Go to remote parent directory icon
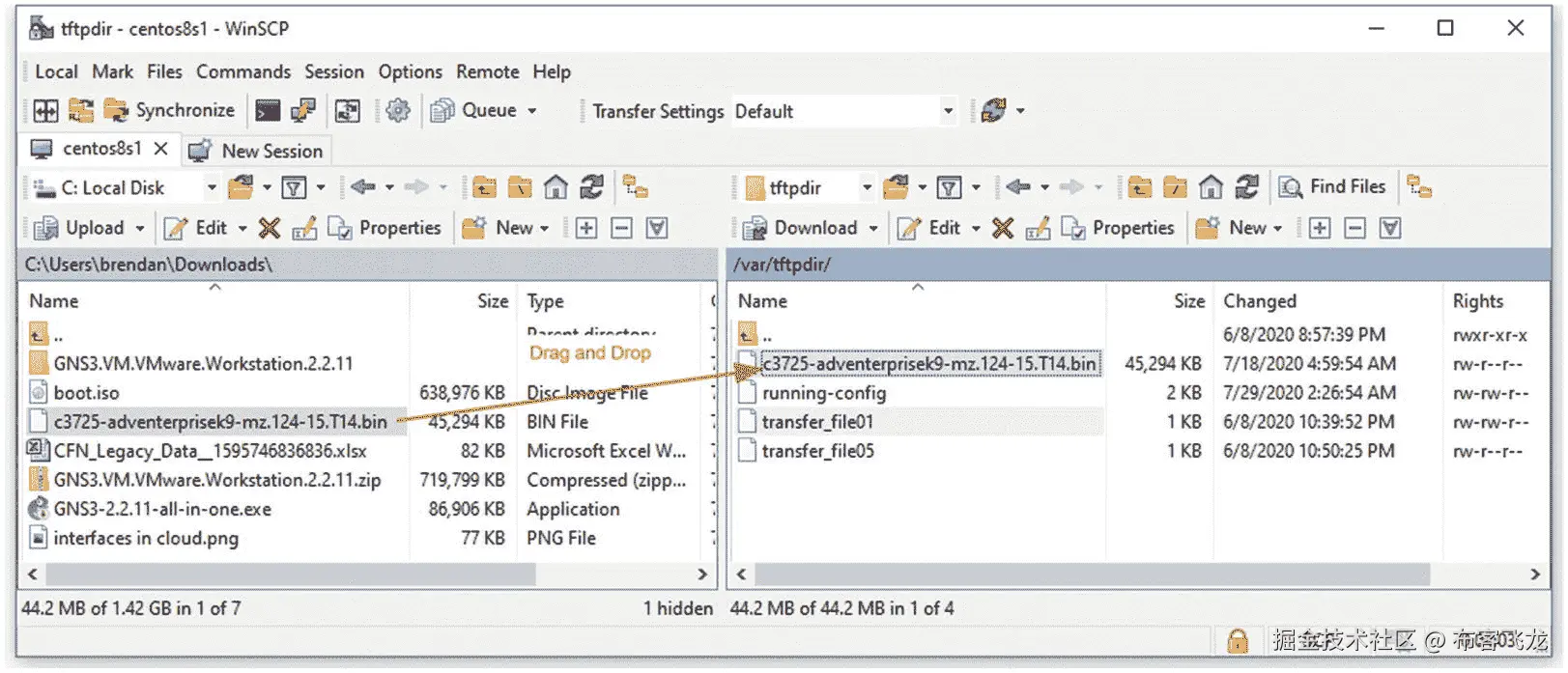This screenshot has height=673, width=1568. [x=1140, y=187]
